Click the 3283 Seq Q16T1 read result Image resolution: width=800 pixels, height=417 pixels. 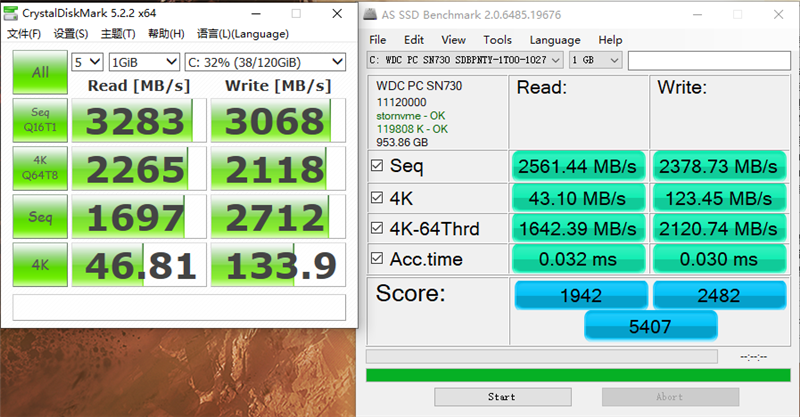click(x=139, y=120)
